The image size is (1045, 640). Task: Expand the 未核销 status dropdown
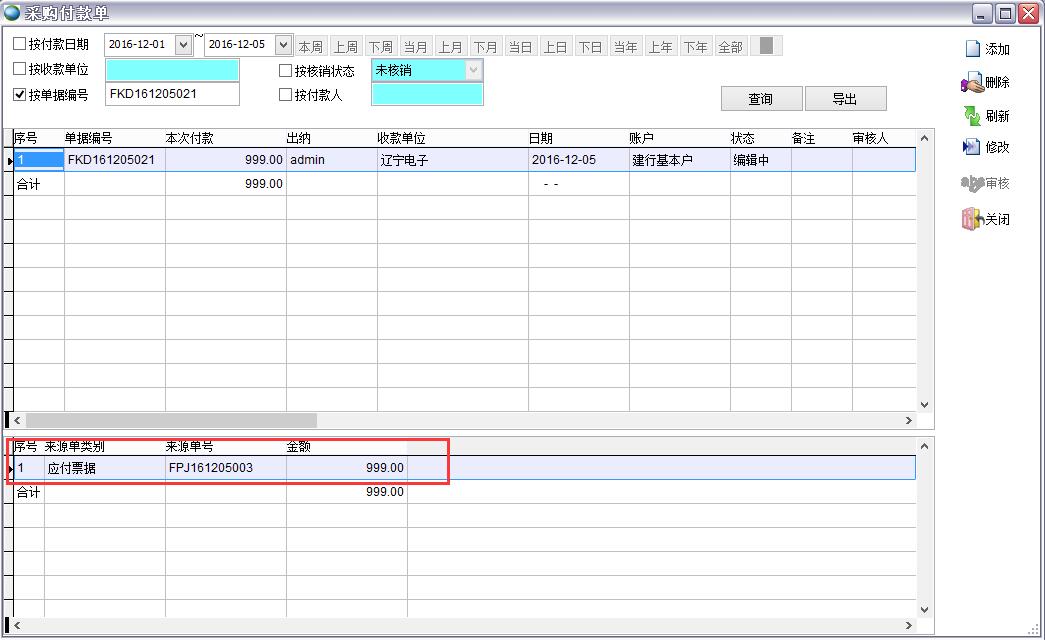pyautogui.click(x=473, y=70)
